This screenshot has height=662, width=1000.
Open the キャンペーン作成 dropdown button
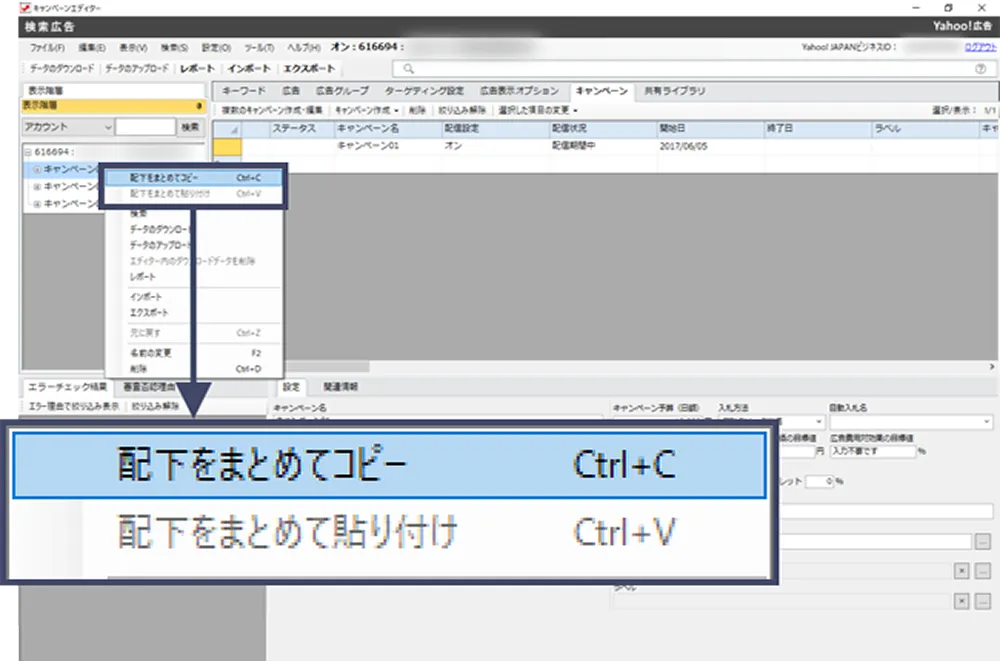tap(367, 109)
